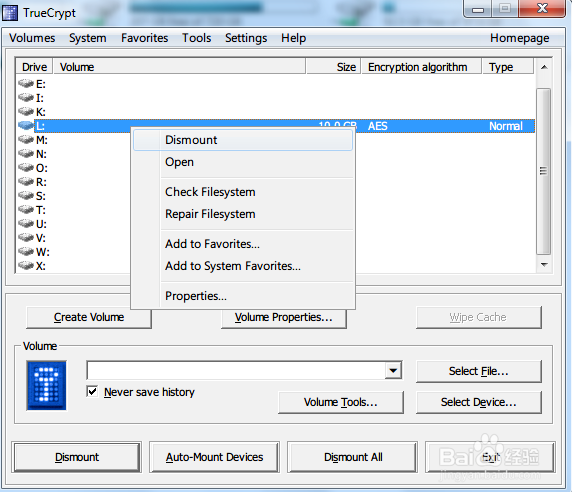Toggle the Never save history checkbox

(x=92, y=391)
